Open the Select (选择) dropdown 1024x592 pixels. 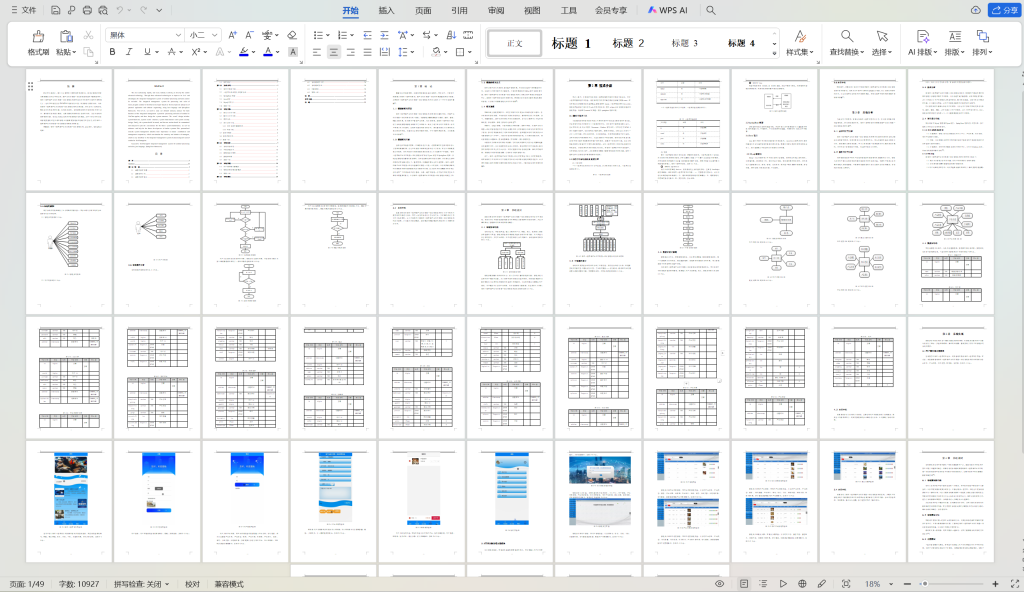coord(882,52)
